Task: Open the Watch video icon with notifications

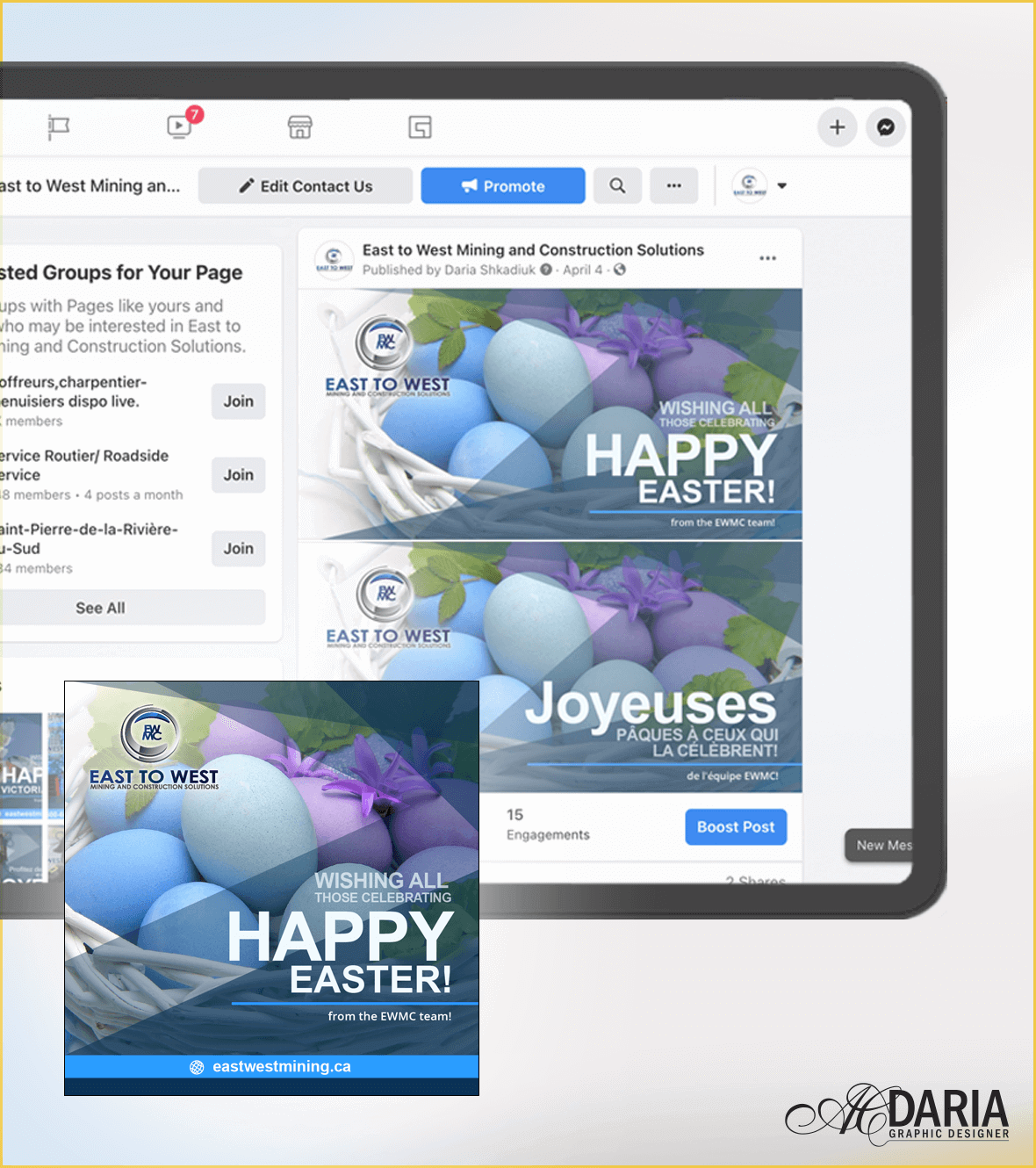Action: click(x=180, y=126)
